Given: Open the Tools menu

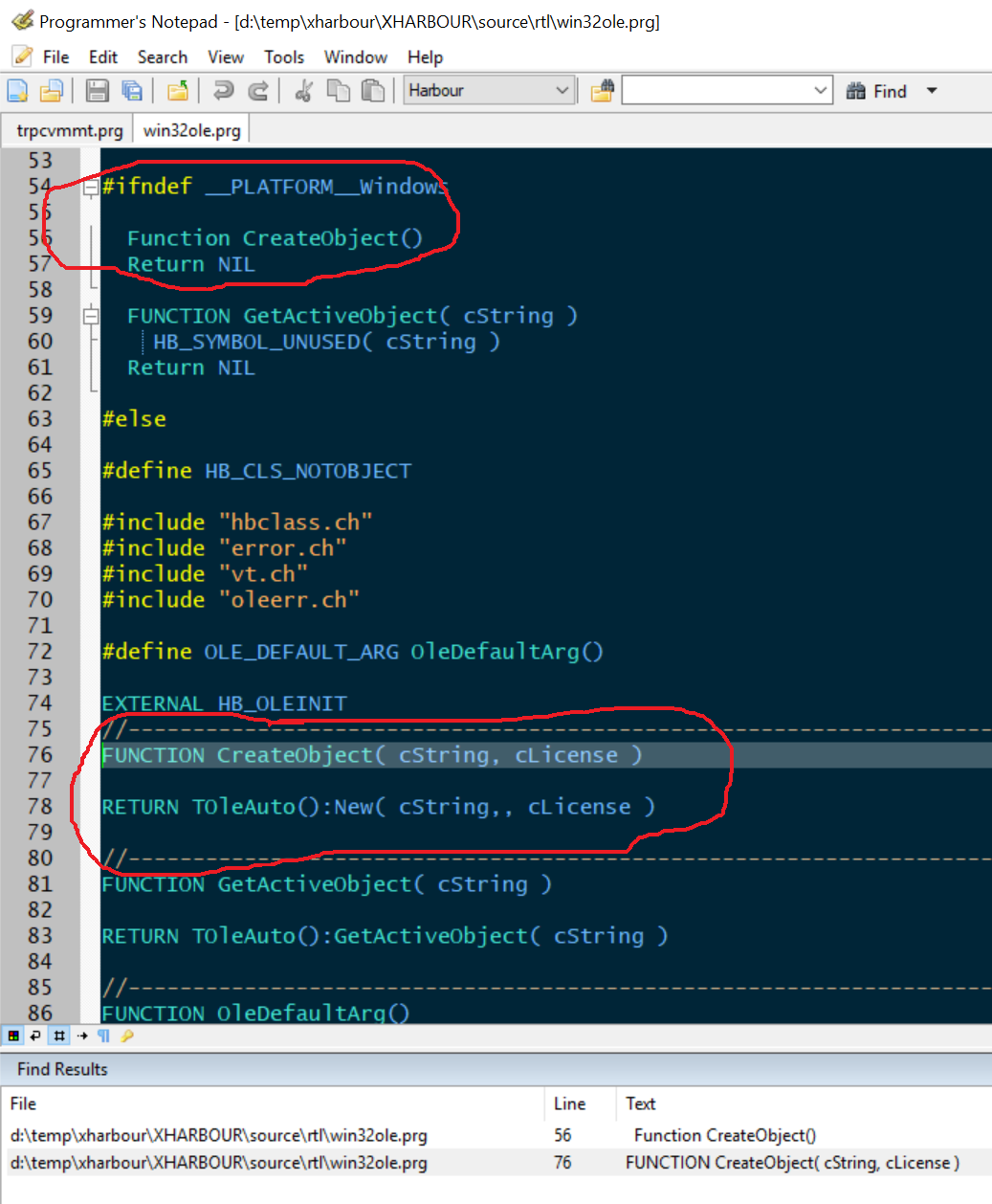Looking at the screenshot, I should pyautogui.click(x=284, y=56).
